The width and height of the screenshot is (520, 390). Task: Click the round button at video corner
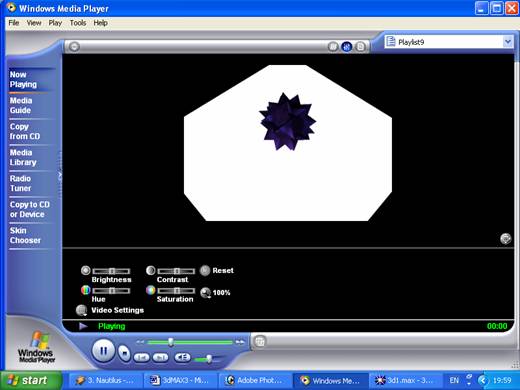tap(506, 238)
